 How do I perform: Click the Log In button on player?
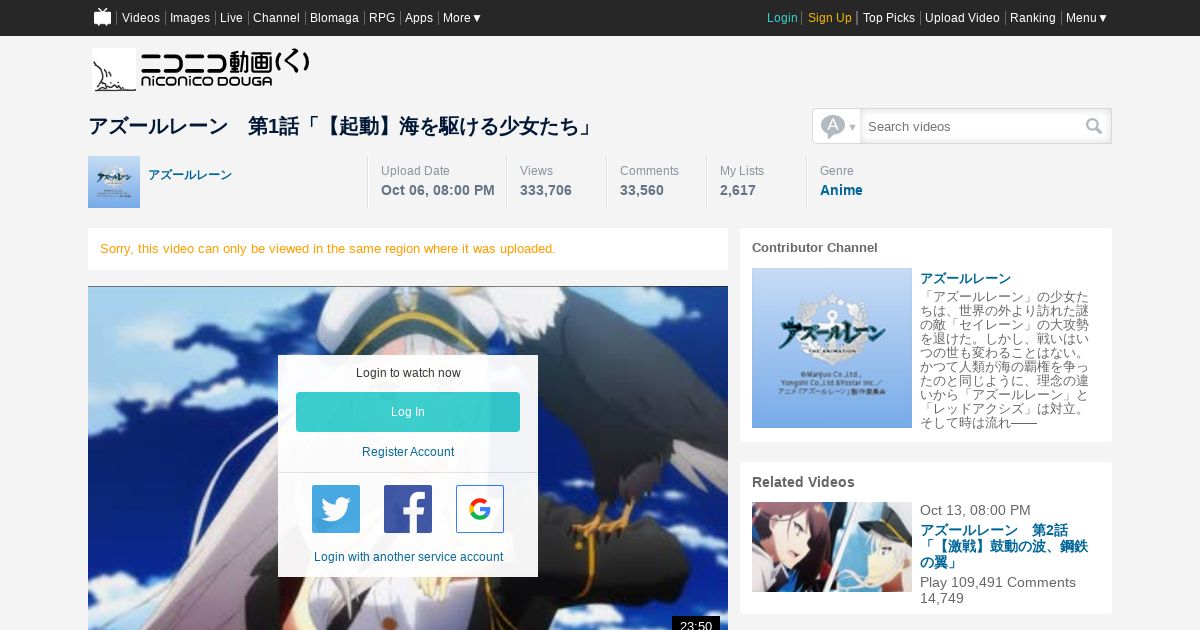click(408, 412)
